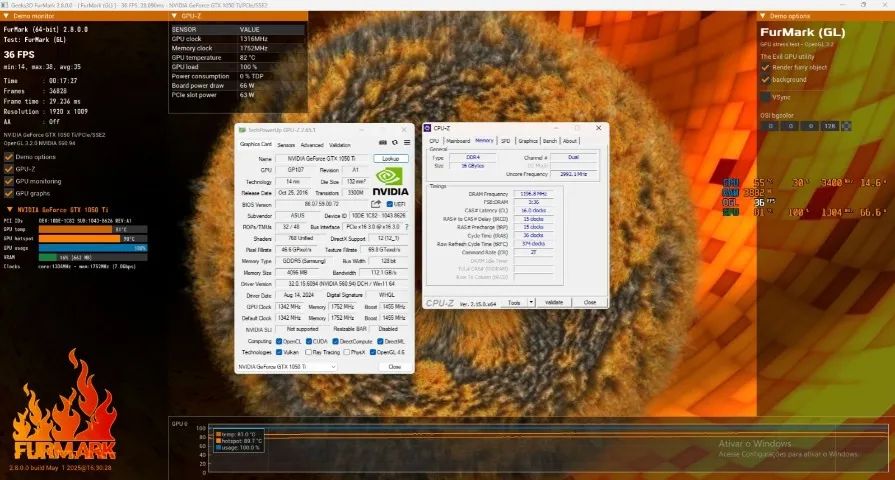Image resolution: width=895 pixels, height=480 pixels.
Task: Click the GPU temperature row in GPU-Z overlay
Action: [238, 58]
